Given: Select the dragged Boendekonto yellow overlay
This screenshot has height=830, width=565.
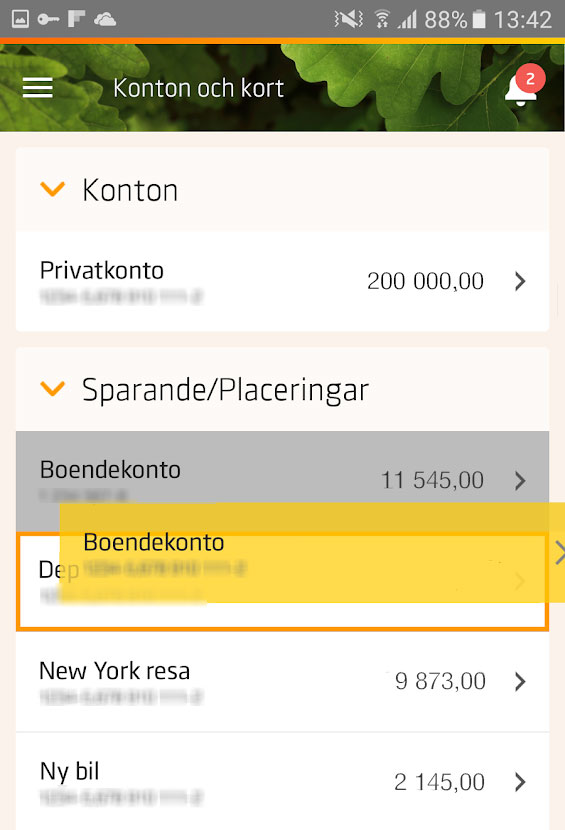Looking at the screenshot, I should click(x=312, y=553).
